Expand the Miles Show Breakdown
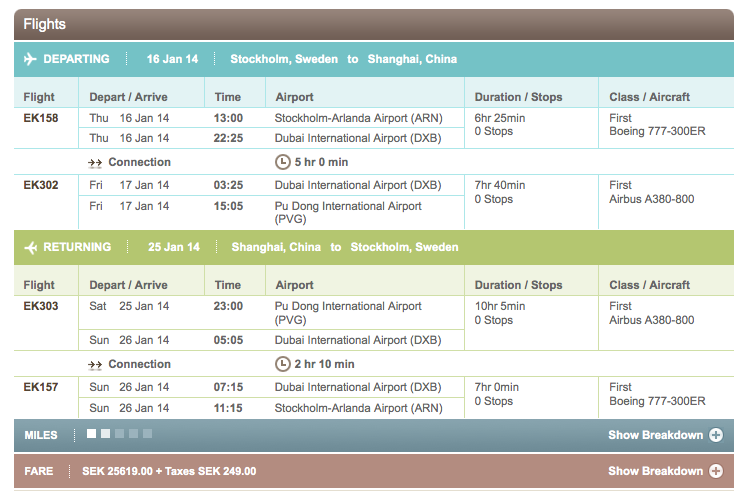Viewport: 746px width, 498px height. click(x=656, y=435)
